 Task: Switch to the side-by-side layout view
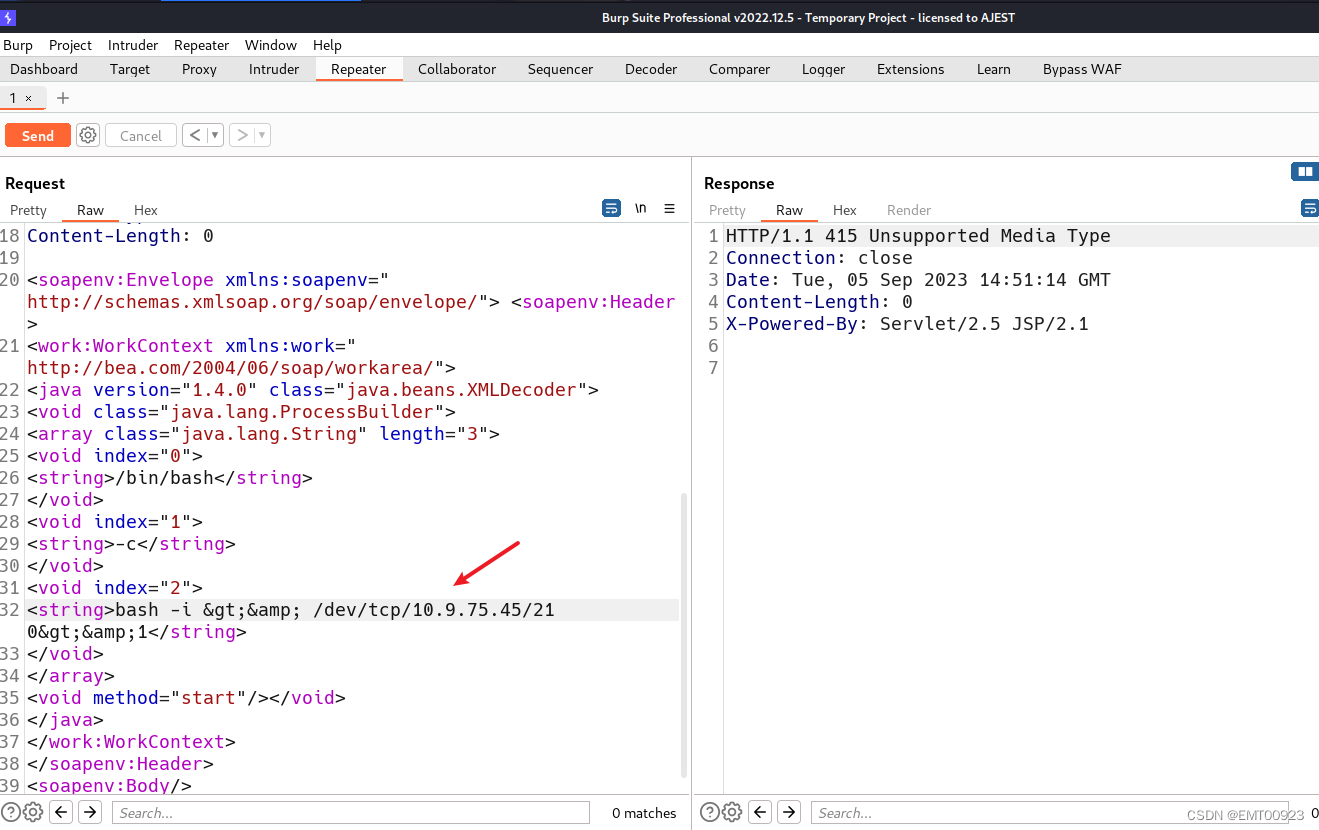(1304, 172)
